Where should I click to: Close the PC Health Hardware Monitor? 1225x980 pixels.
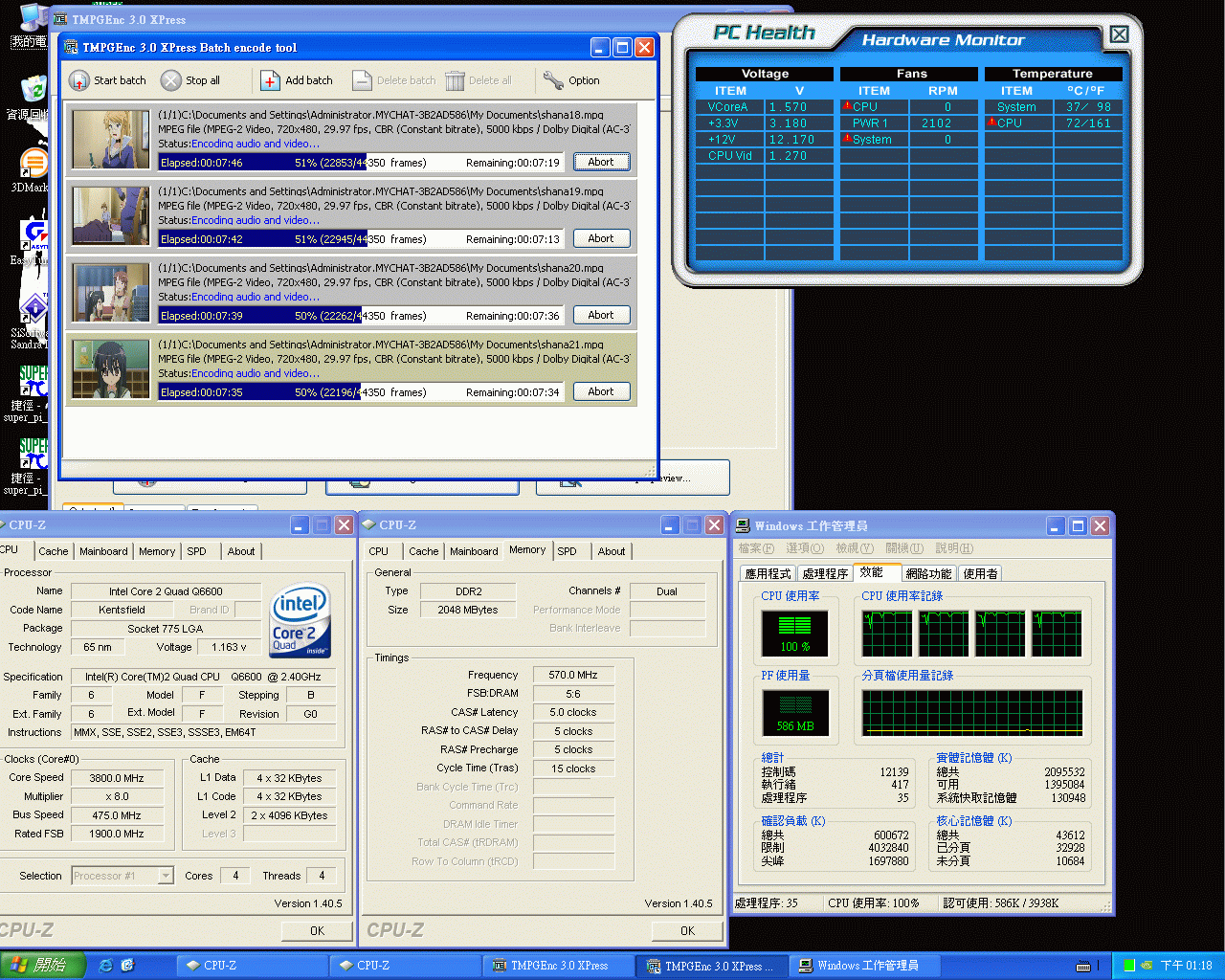tap(1119, 34)
